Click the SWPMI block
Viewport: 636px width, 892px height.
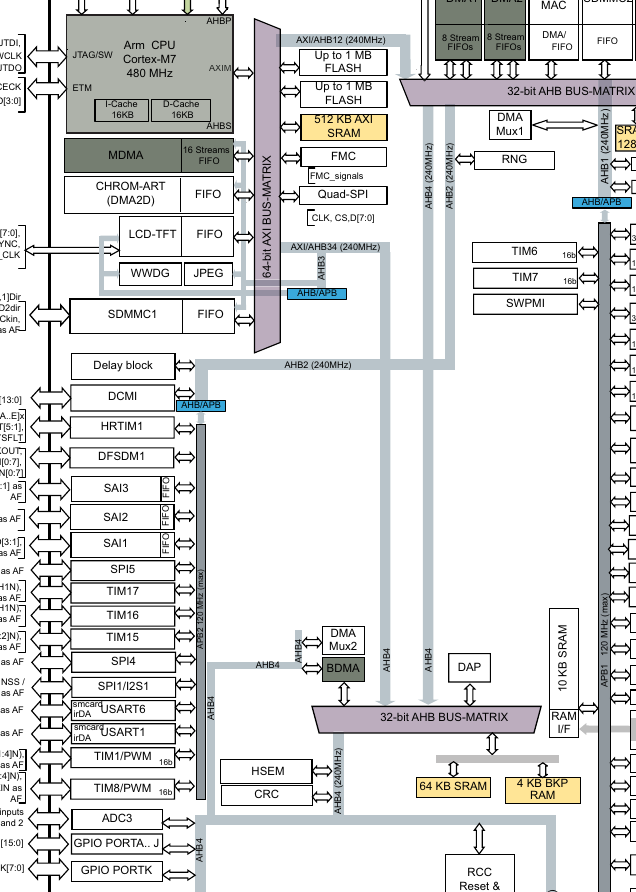point(525,304)
